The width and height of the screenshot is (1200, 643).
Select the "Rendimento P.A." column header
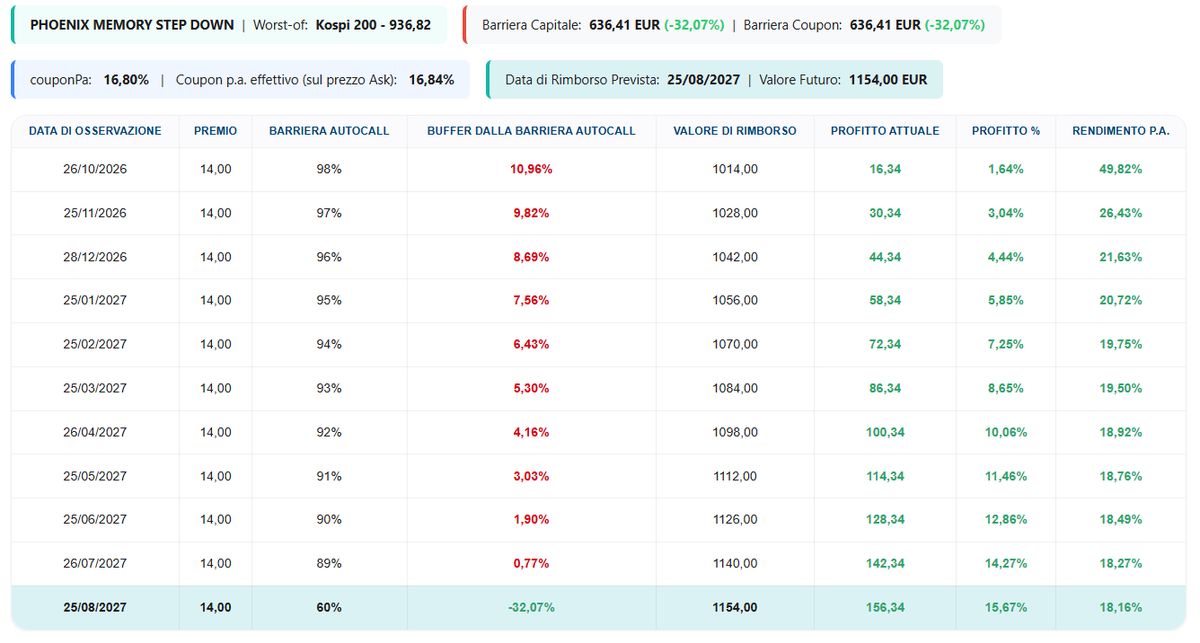(x=1121, y=131)
